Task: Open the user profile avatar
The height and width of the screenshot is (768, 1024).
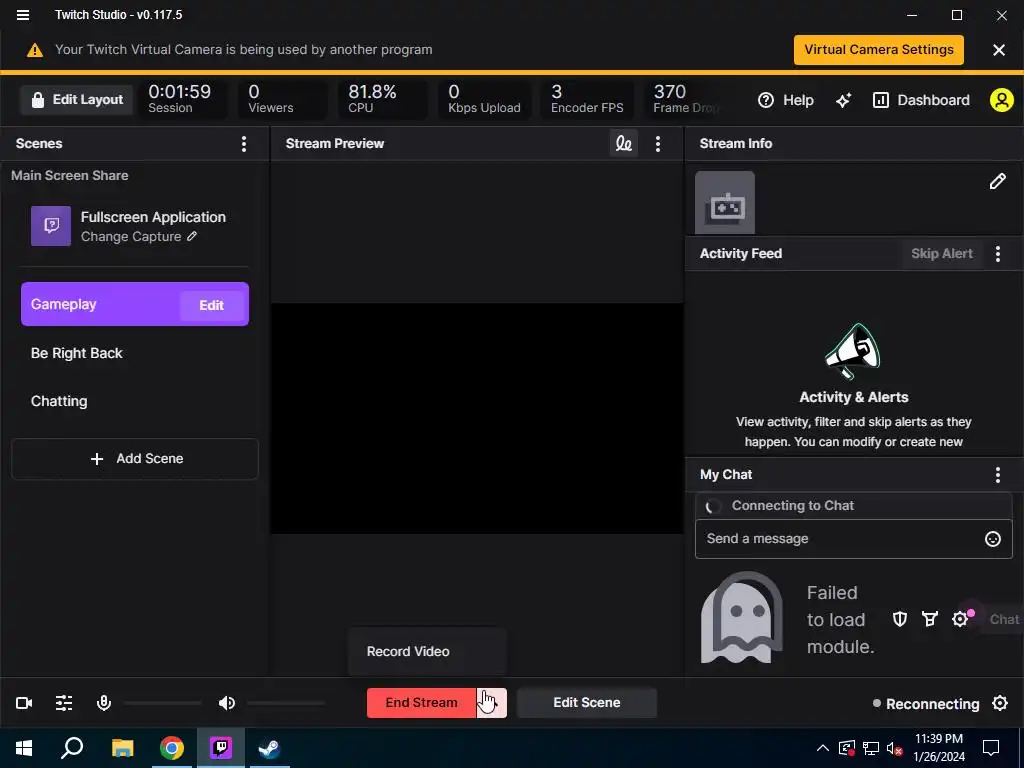Action: tap(1001, 100)
